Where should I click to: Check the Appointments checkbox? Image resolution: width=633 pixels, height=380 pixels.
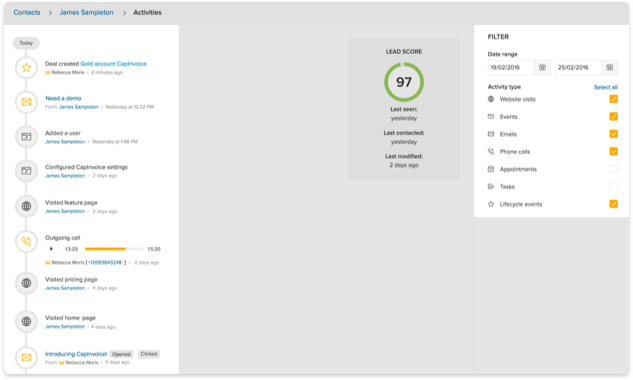click(613, 169)
